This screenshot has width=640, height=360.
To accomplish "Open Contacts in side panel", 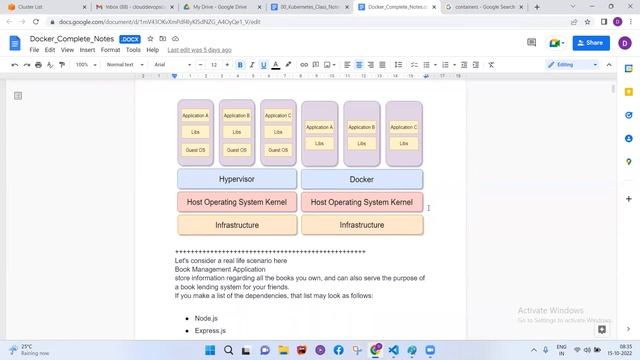I will [629, 139].
